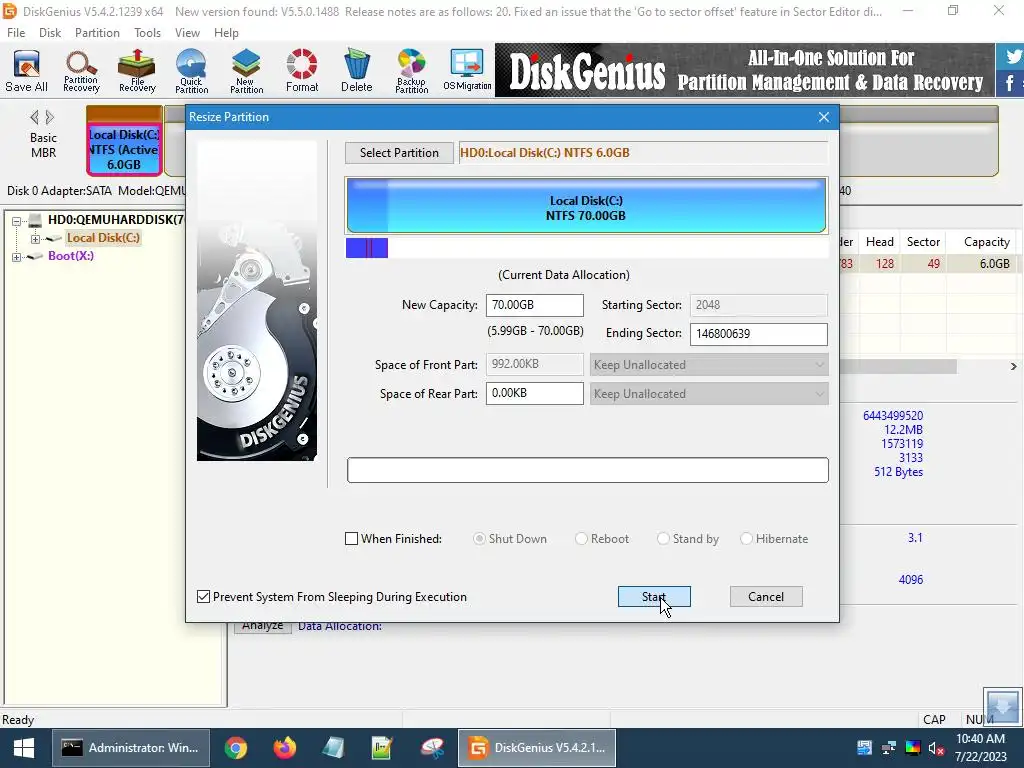Collapse the HD0:QEMUHARDDISK tree node
This screenshot has height=768, width=1024.
tap(17, 221)
